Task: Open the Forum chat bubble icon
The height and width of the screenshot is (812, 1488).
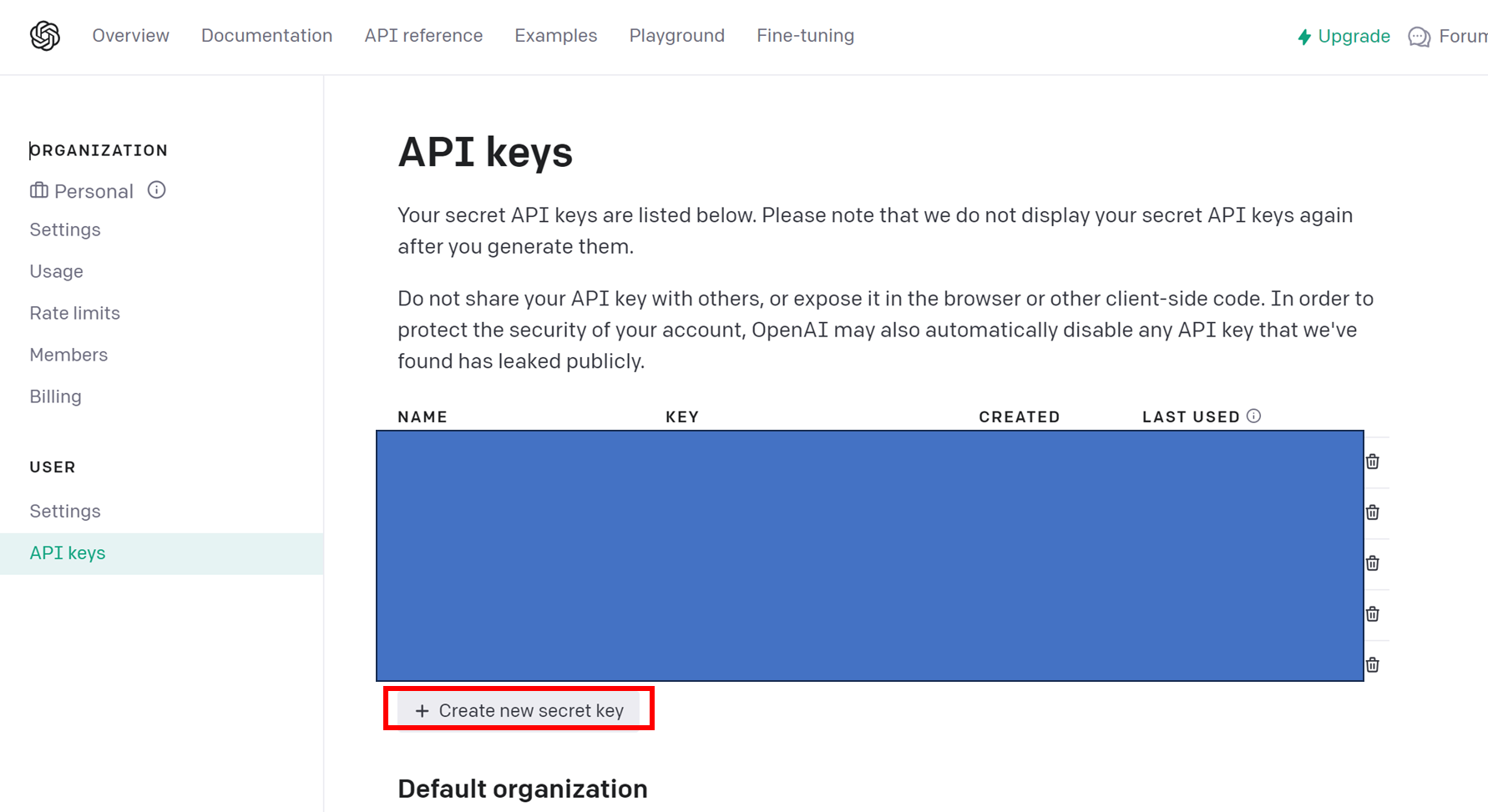Action: pyautogui.click(x=1417, y=37)
